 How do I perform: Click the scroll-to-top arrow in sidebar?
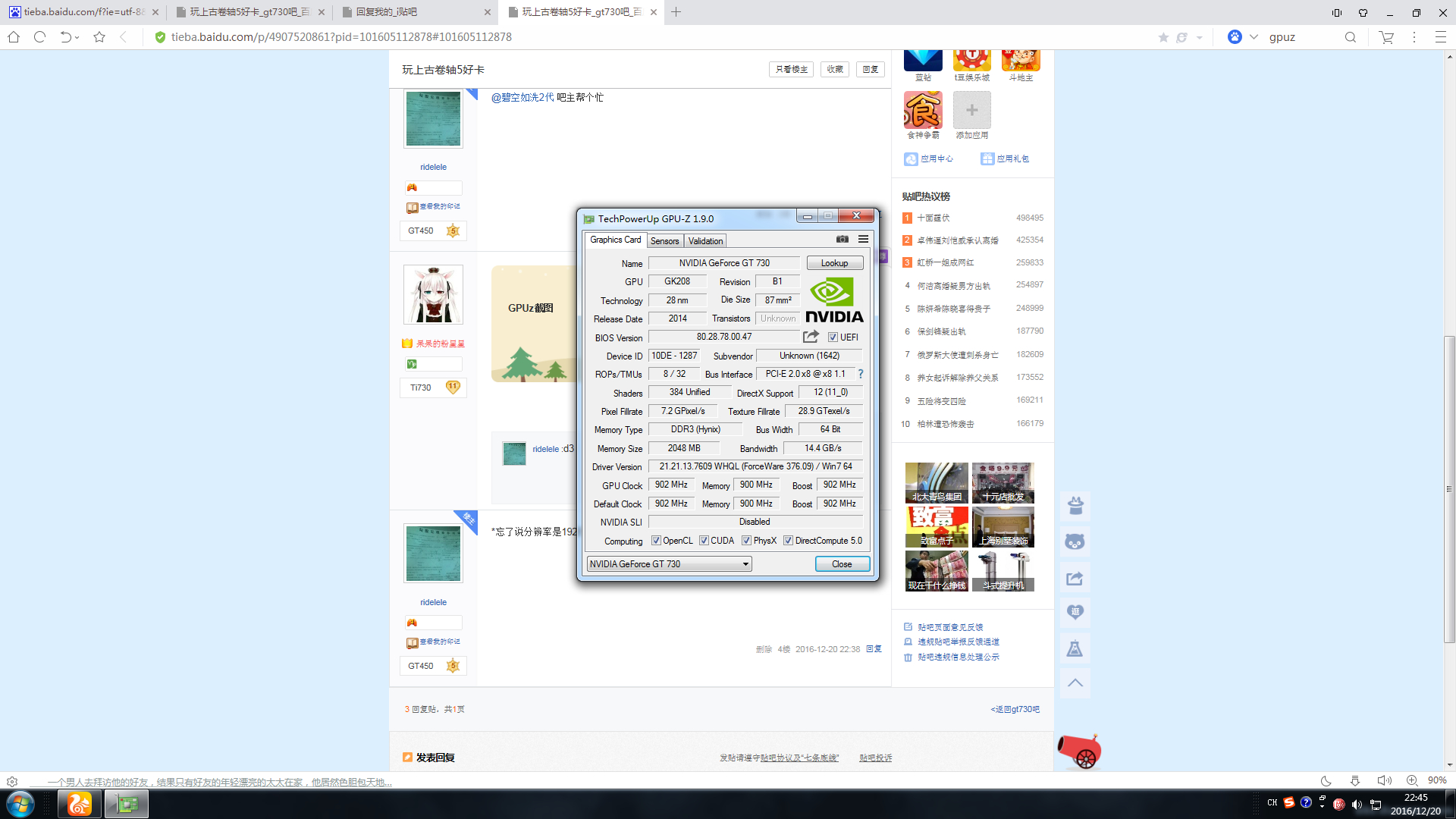click(1075, 682)
